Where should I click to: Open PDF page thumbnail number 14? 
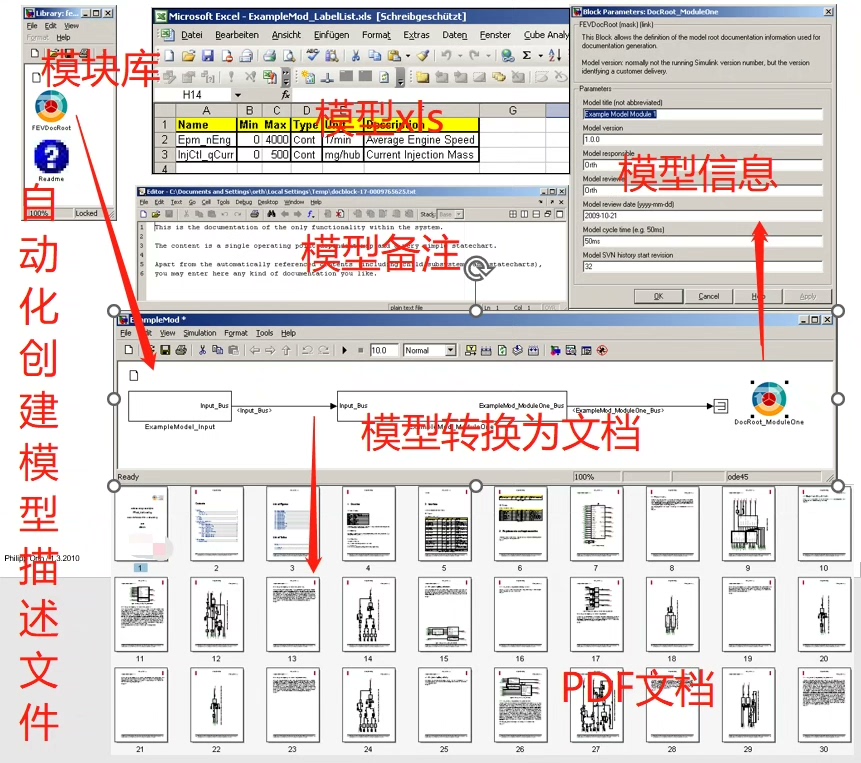click(368, 615)
